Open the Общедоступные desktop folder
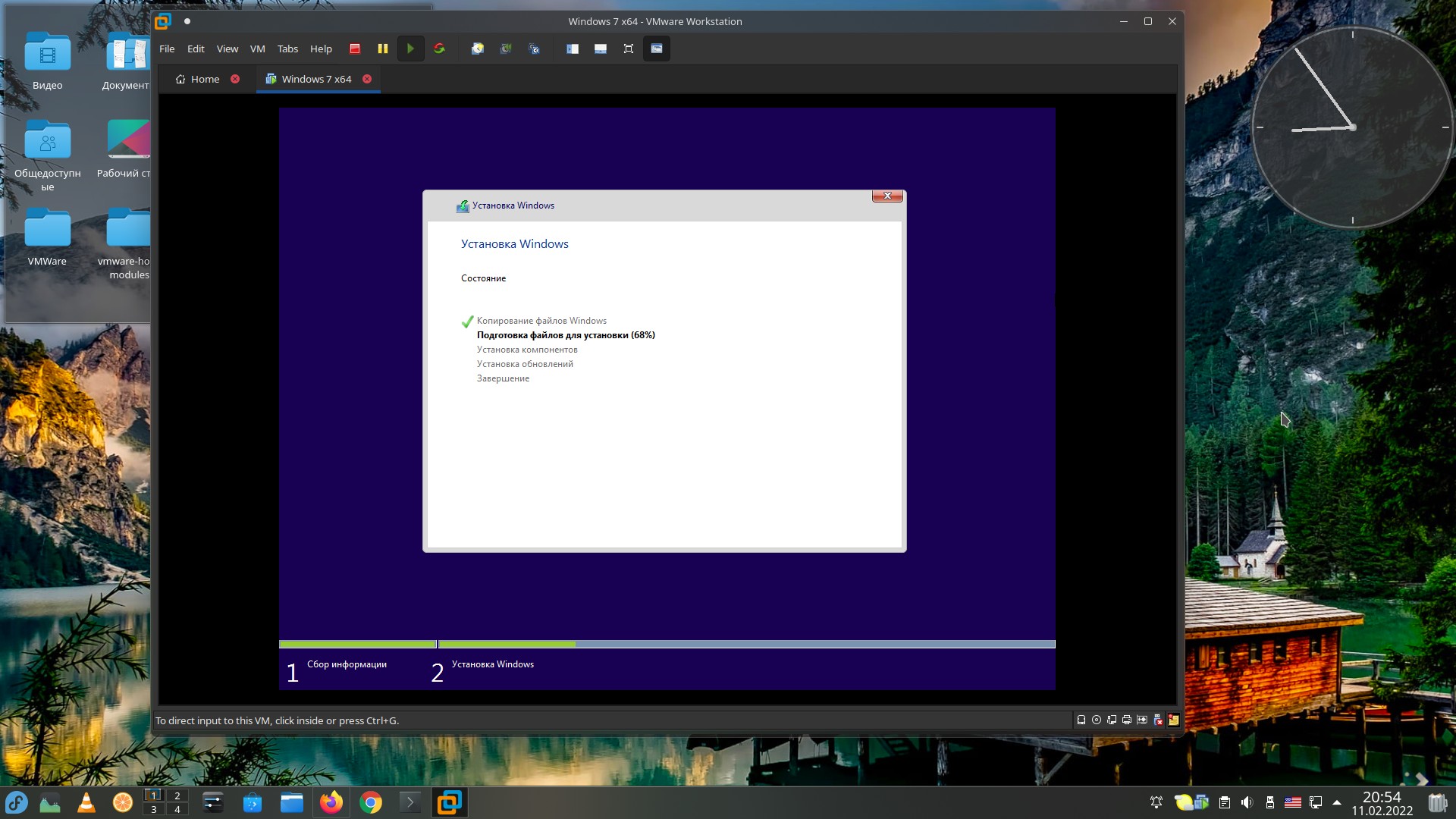 tap(47, 155)
